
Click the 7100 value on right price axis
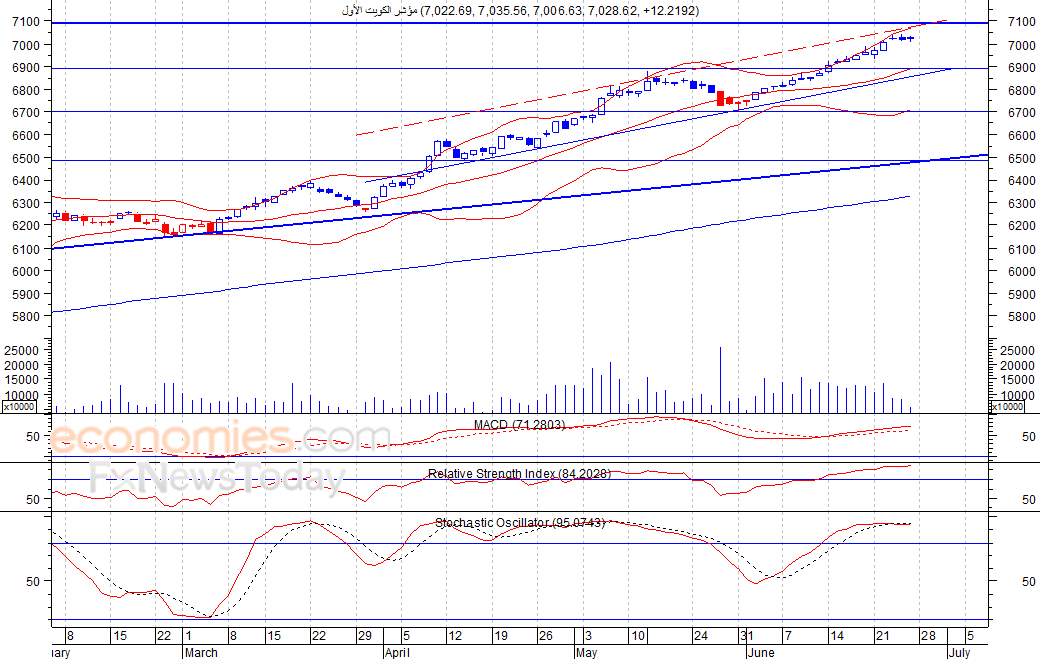(1021, 21)
